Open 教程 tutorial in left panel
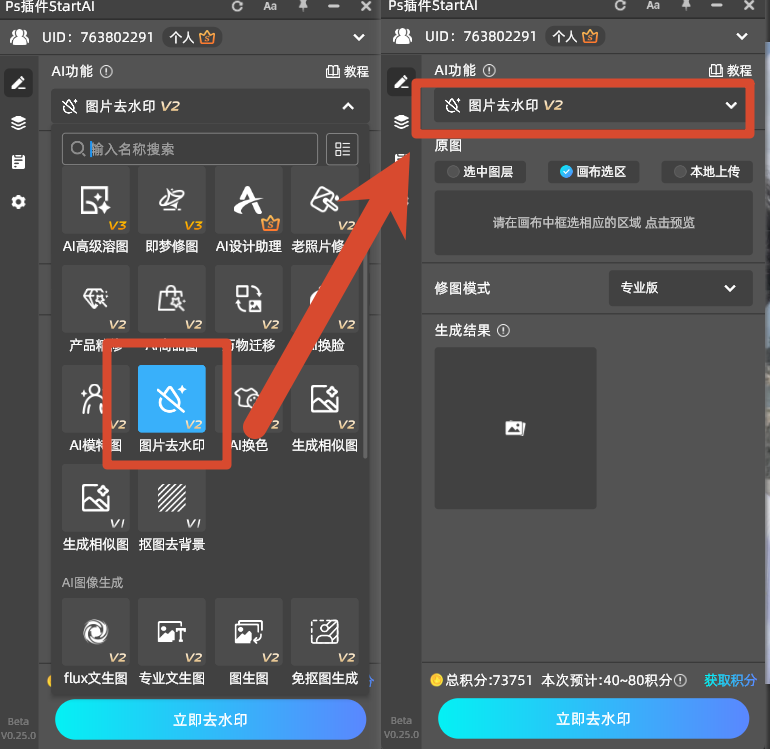 coord(348,72)
